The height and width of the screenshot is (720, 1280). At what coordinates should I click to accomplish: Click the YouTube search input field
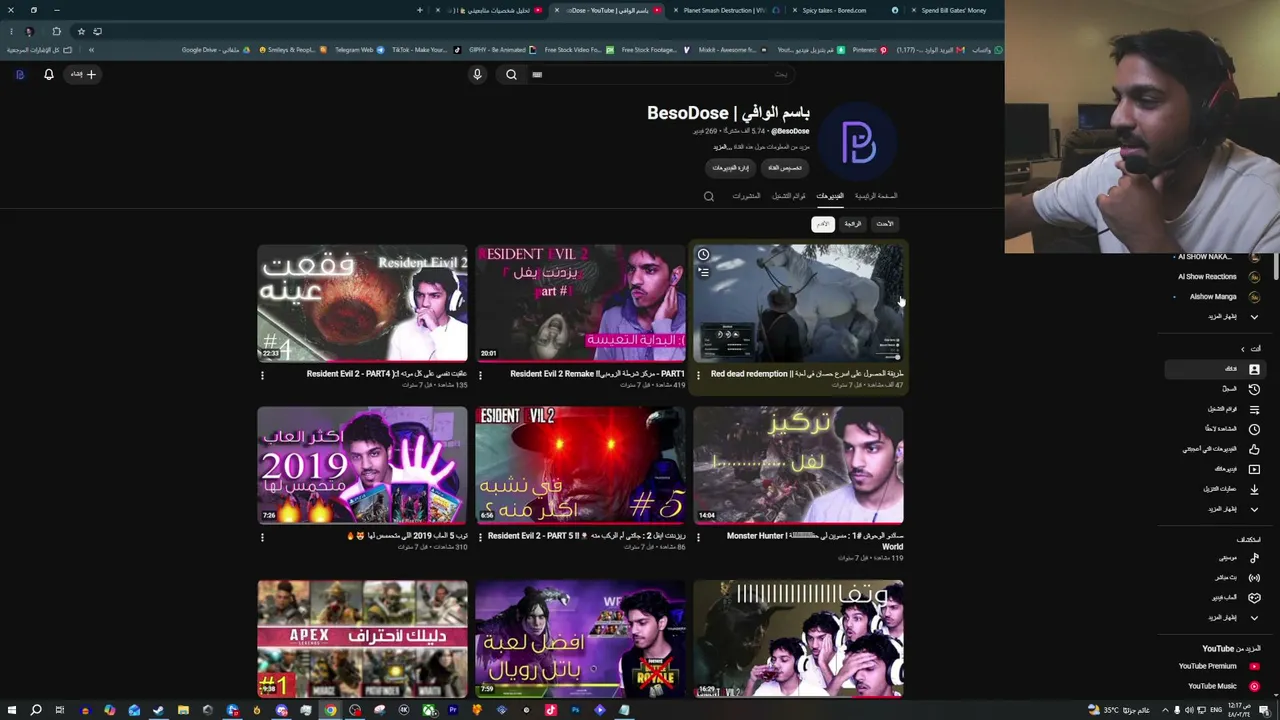pyautogui.click(x=660, y=74)
